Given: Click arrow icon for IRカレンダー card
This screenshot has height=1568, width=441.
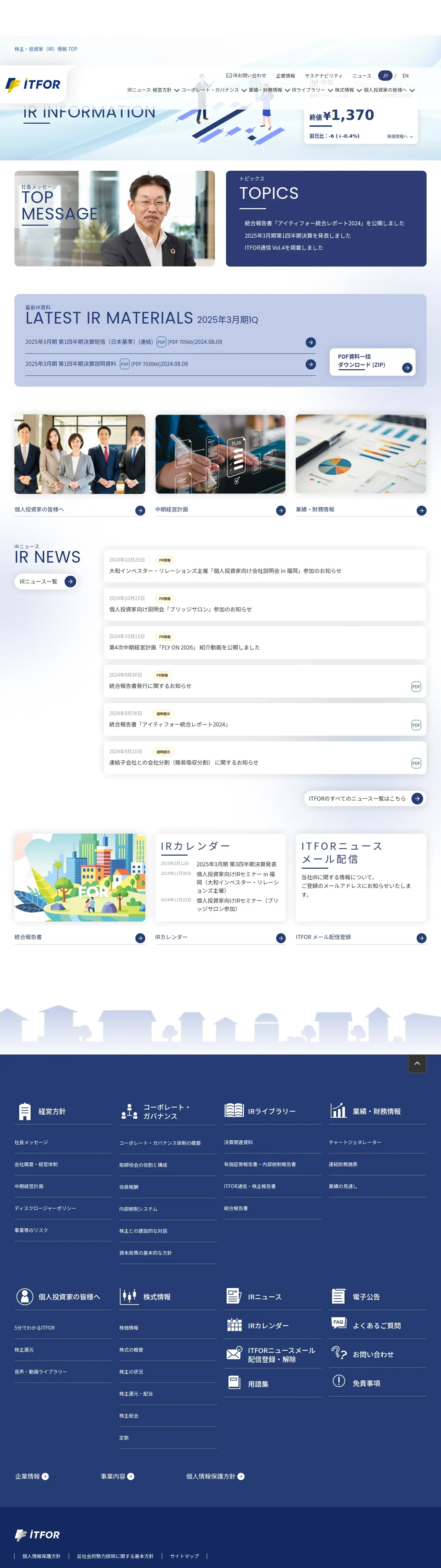Looking at the screenshot, I should [x=281, y=938].
